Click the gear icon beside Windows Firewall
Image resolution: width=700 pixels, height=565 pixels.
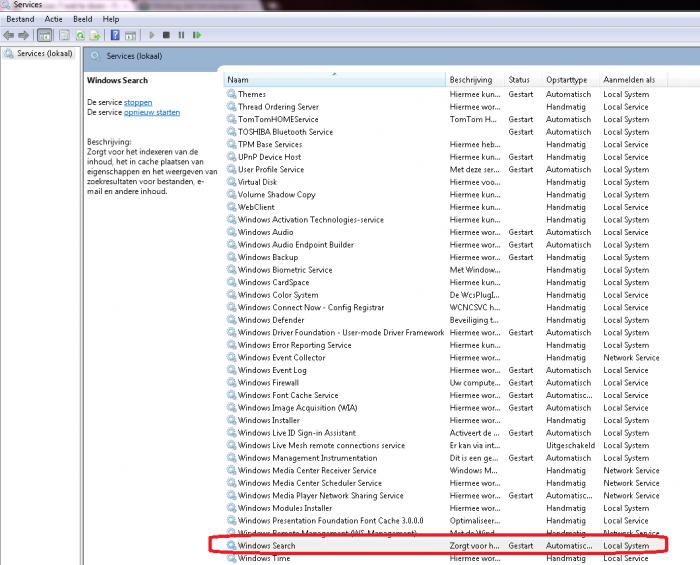pyautogui.click(x=231, y=382)
